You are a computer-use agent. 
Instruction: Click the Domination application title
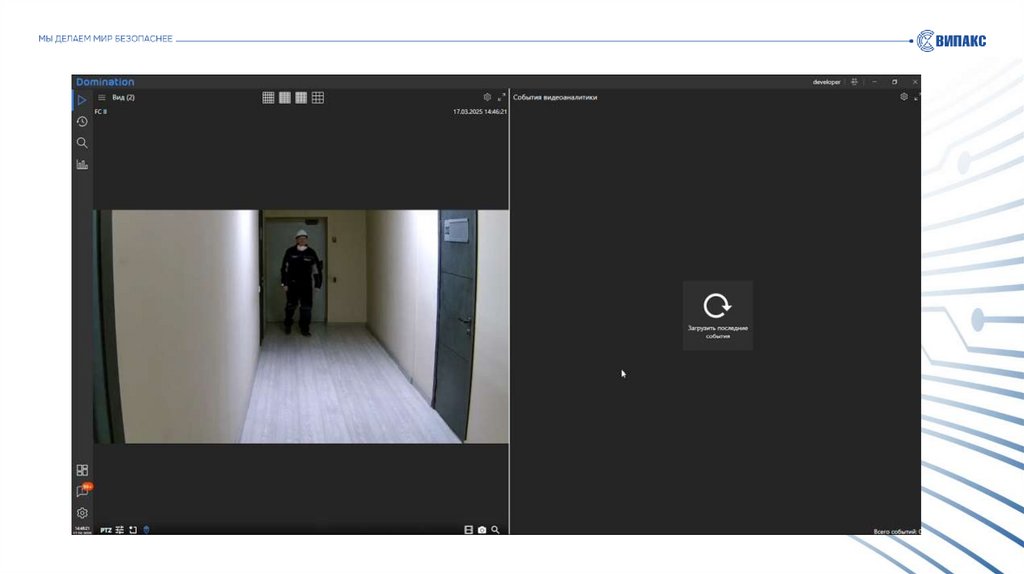105,82
